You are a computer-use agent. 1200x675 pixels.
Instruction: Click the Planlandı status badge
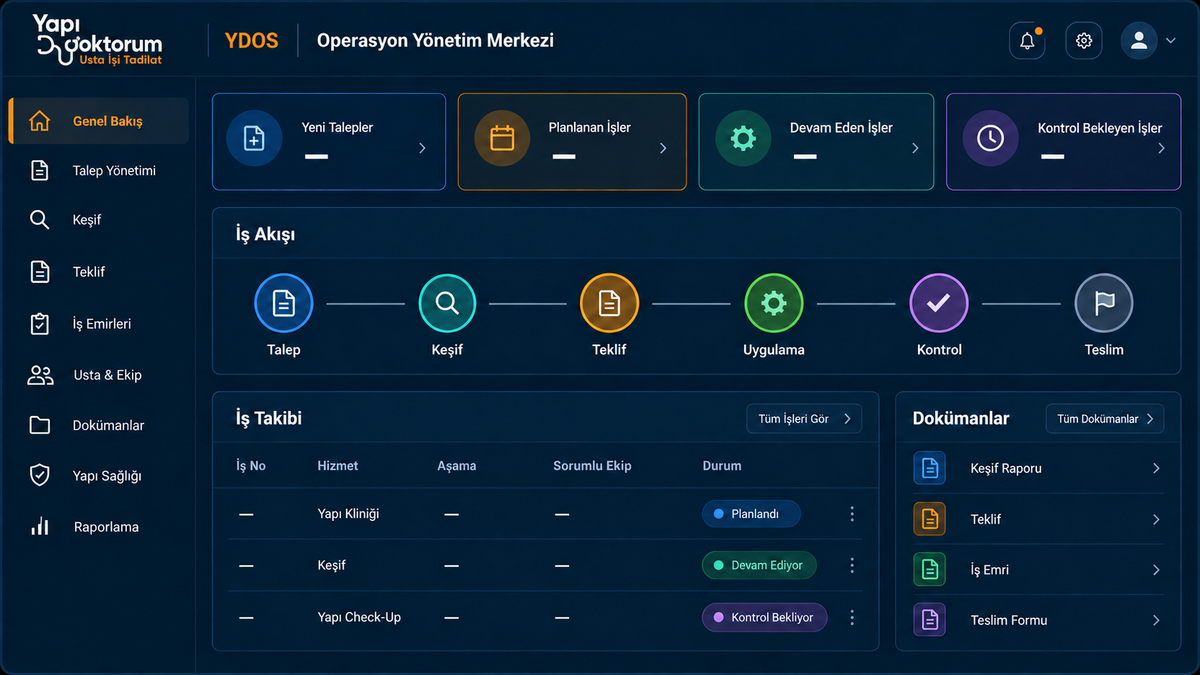(x=751, y=514)
